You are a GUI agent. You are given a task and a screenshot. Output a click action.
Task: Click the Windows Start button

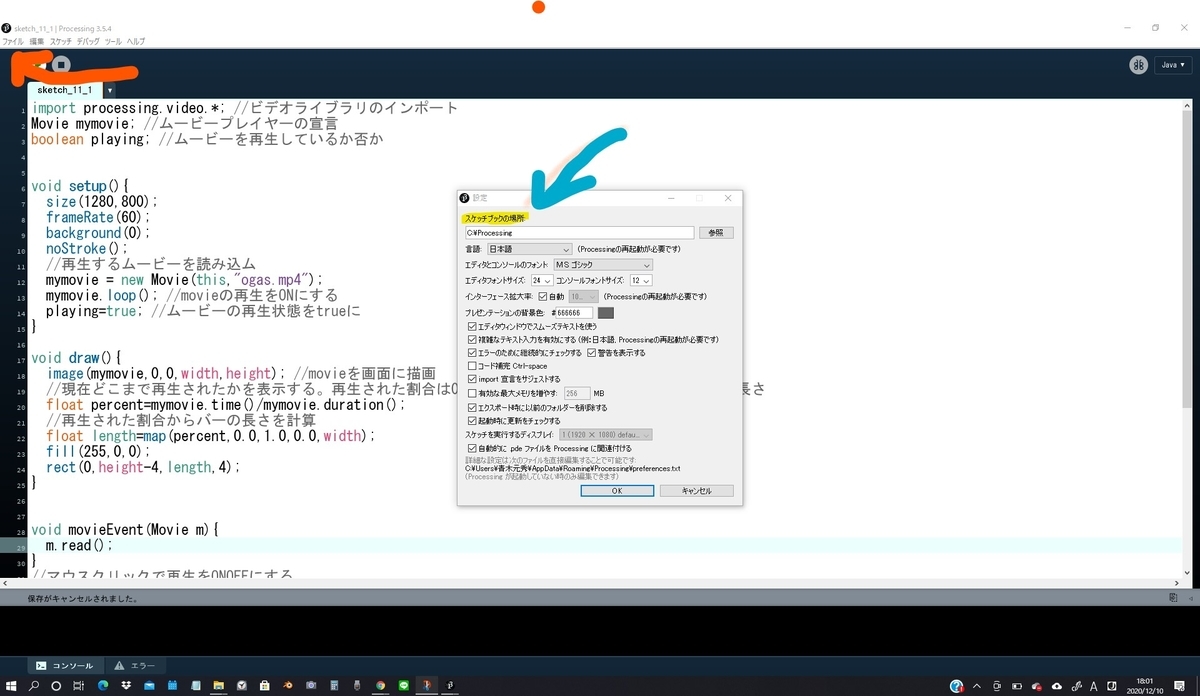point(10,685)
